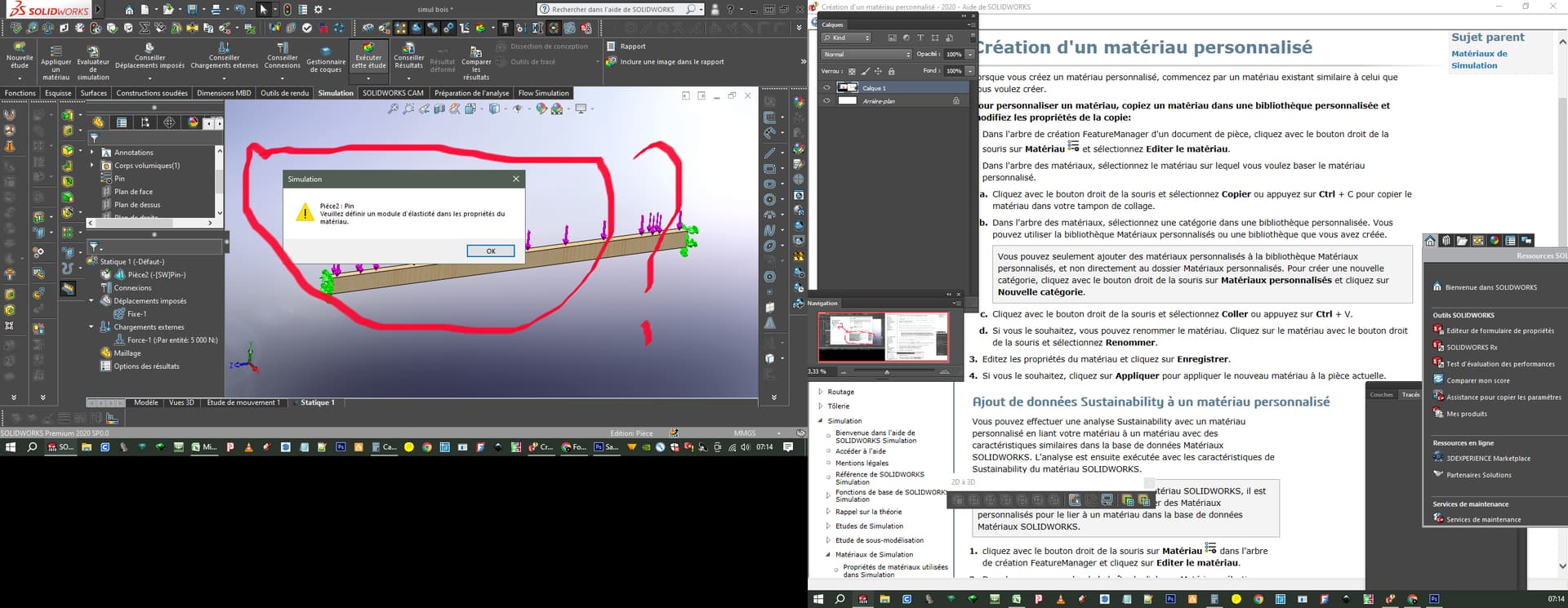The height and width of the screenshot is (608, 1568).
Task: Collapse Déplacements imposés node
Action: pyautogui.click(x=91, y=301)
